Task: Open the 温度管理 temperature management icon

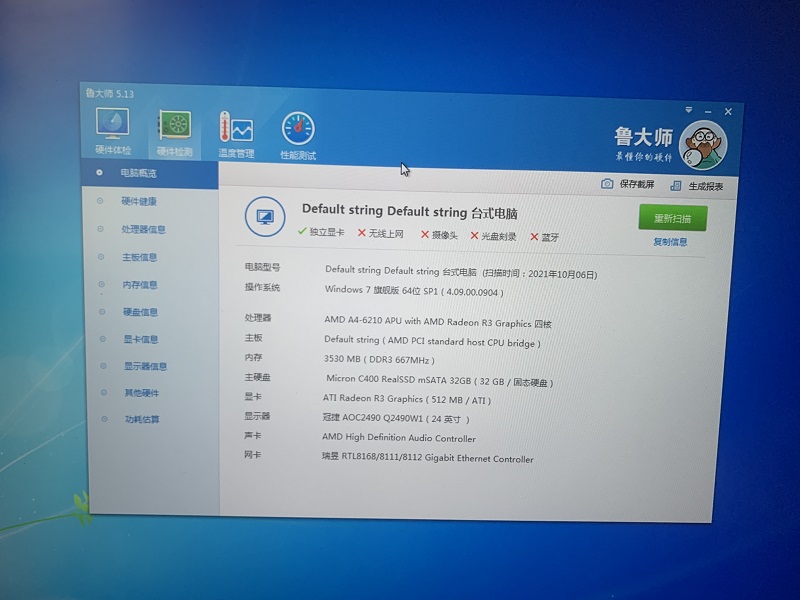Action: (x=236, y=134)
